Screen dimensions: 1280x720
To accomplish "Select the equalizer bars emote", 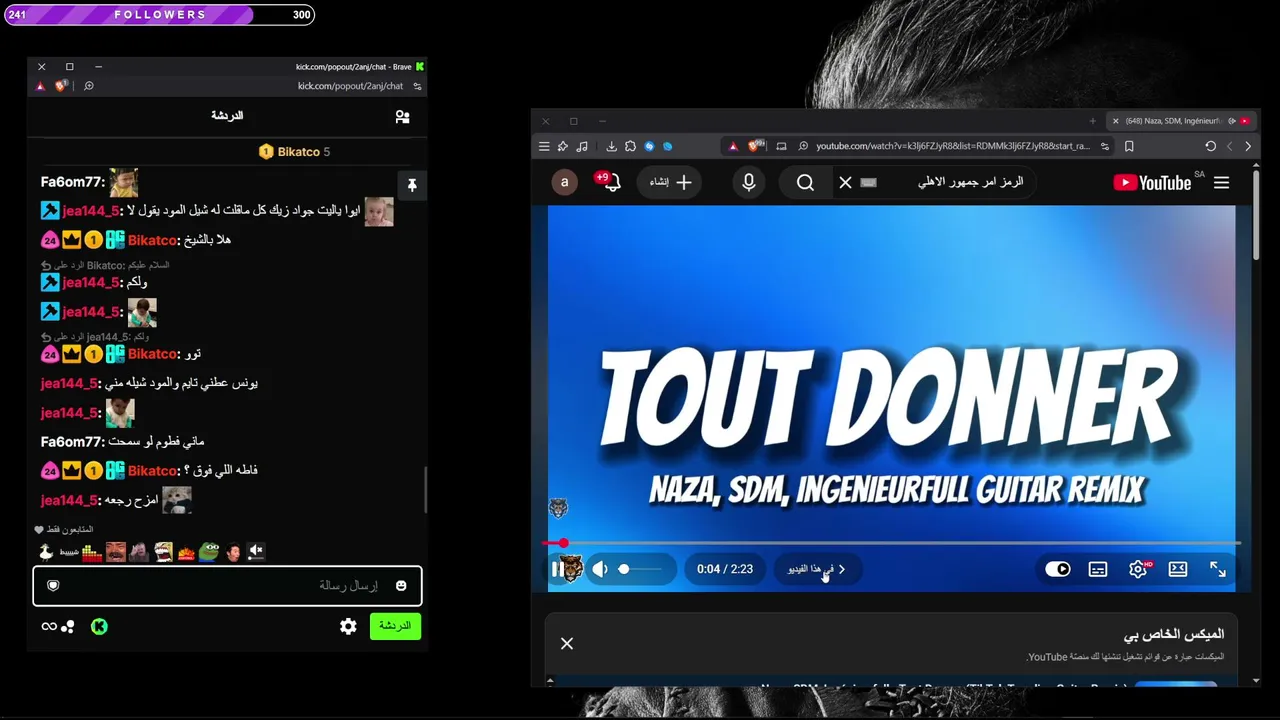I will pos(92,551).
